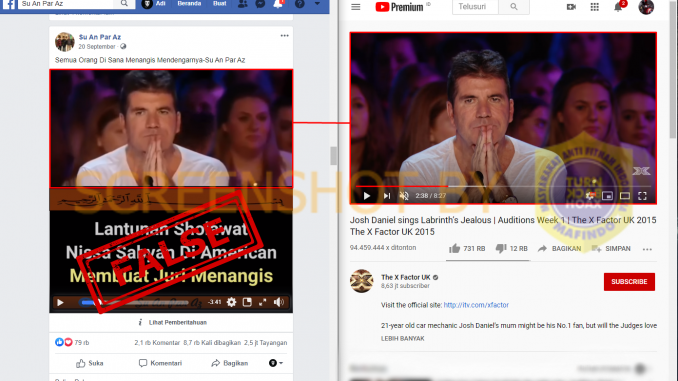This screenshot has height=381, width=678.
Task: Open Facebook notifications bell
Action: pyautogui.click(x=278, y=4)
